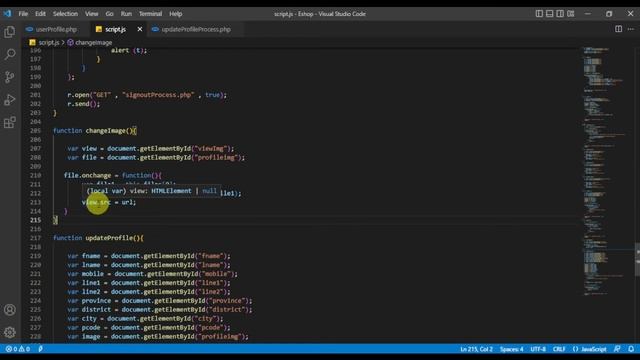640x360 pixels.
Task: Open editor More Actions ellipsis
Action: (x=631, y=29)
